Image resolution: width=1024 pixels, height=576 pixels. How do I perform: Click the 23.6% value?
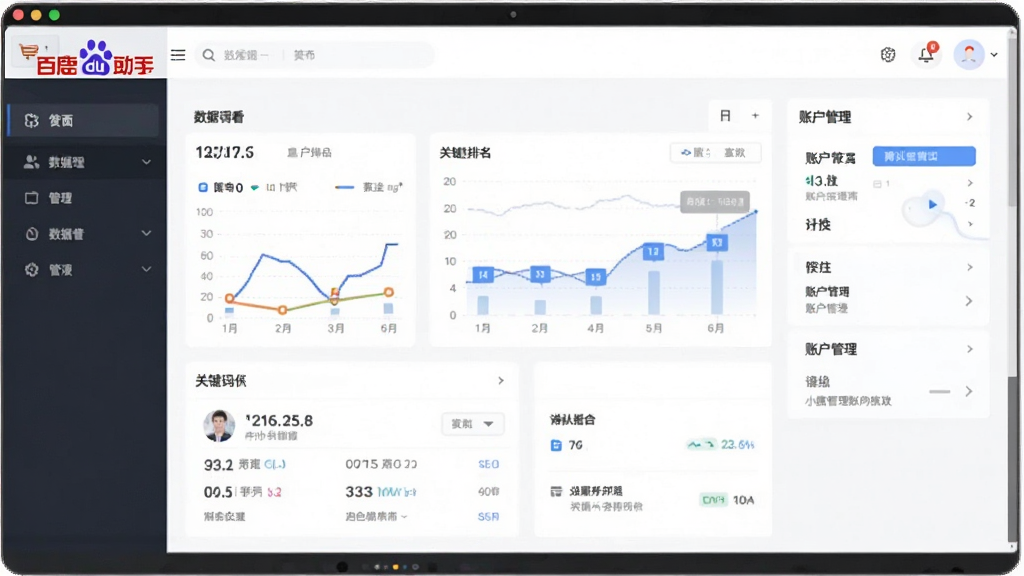tap(738, 445)
